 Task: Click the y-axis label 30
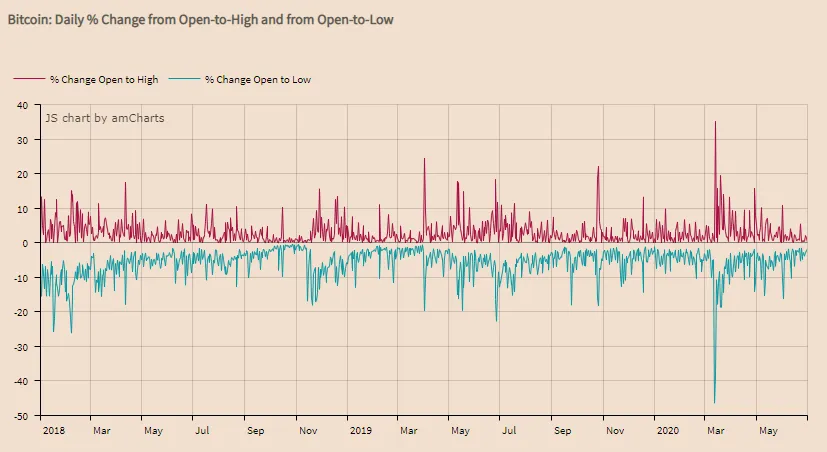click(x=22, y=140)
